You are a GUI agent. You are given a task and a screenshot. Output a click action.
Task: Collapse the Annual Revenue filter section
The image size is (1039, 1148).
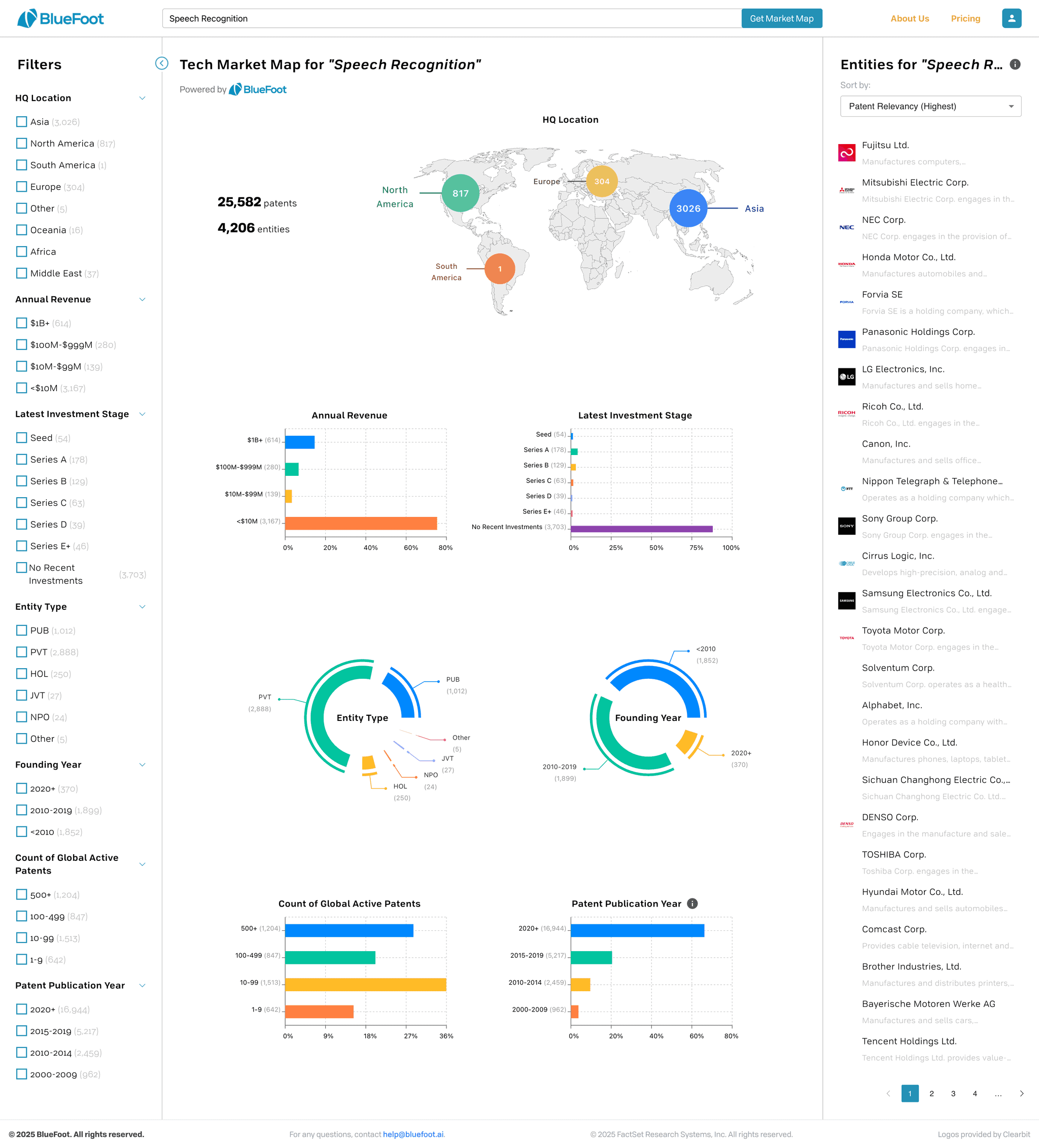[143, 299]
